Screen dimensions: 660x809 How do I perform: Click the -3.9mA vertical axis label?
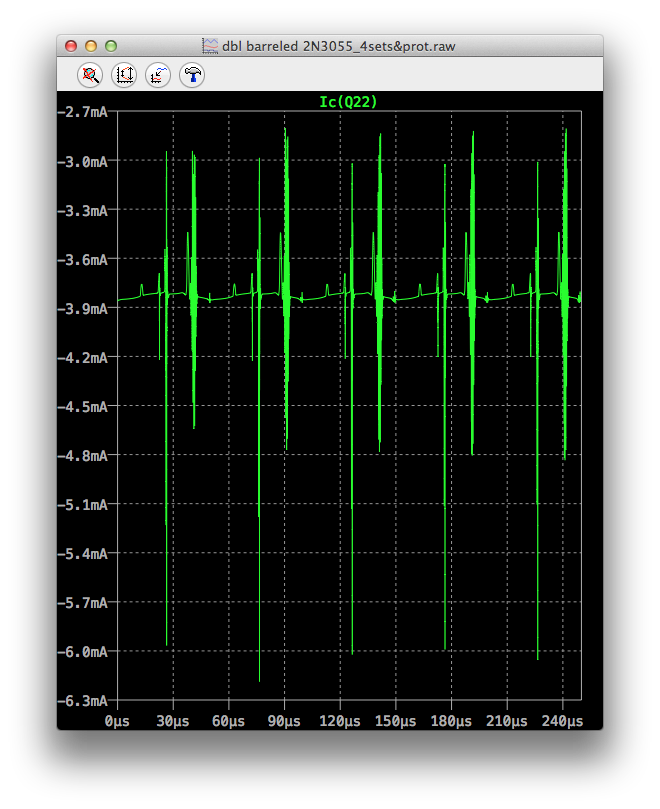[83, 309]
